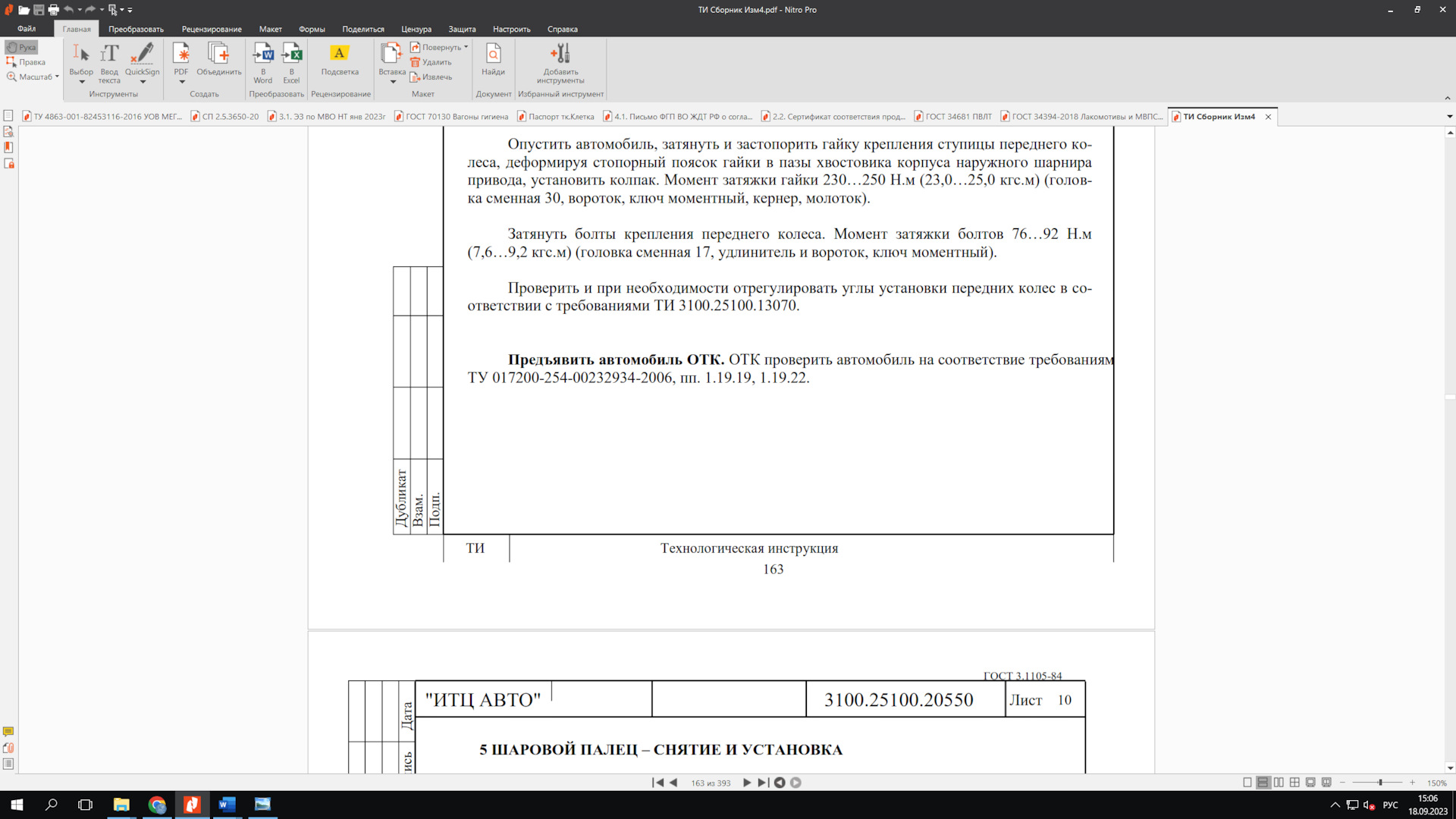Switch to the Формы ribbon tab

click(312, 29)
